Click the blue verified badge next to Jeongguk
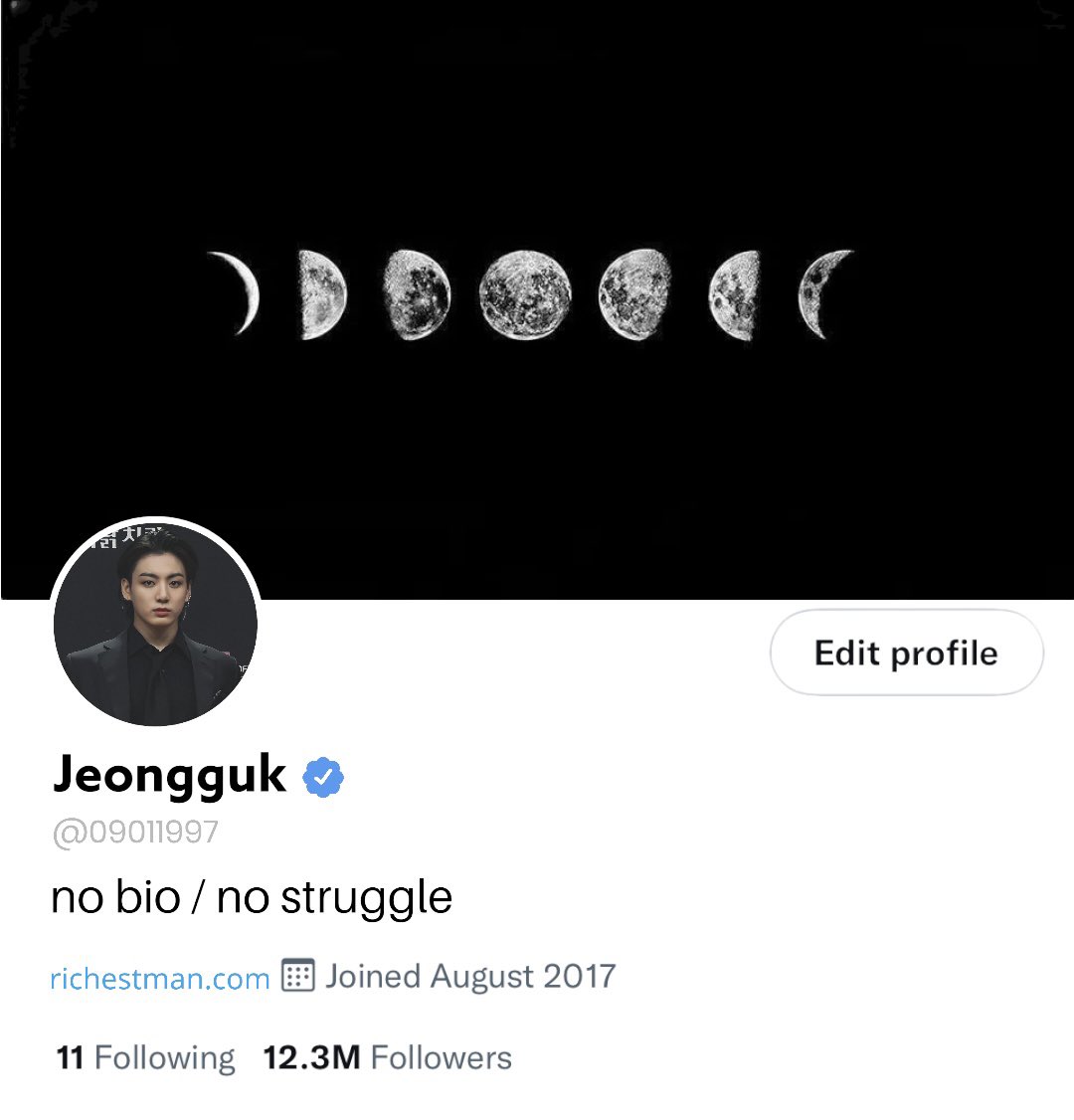The width and height of the screenshot is (1074, 1120). click(x=323, y=777)
